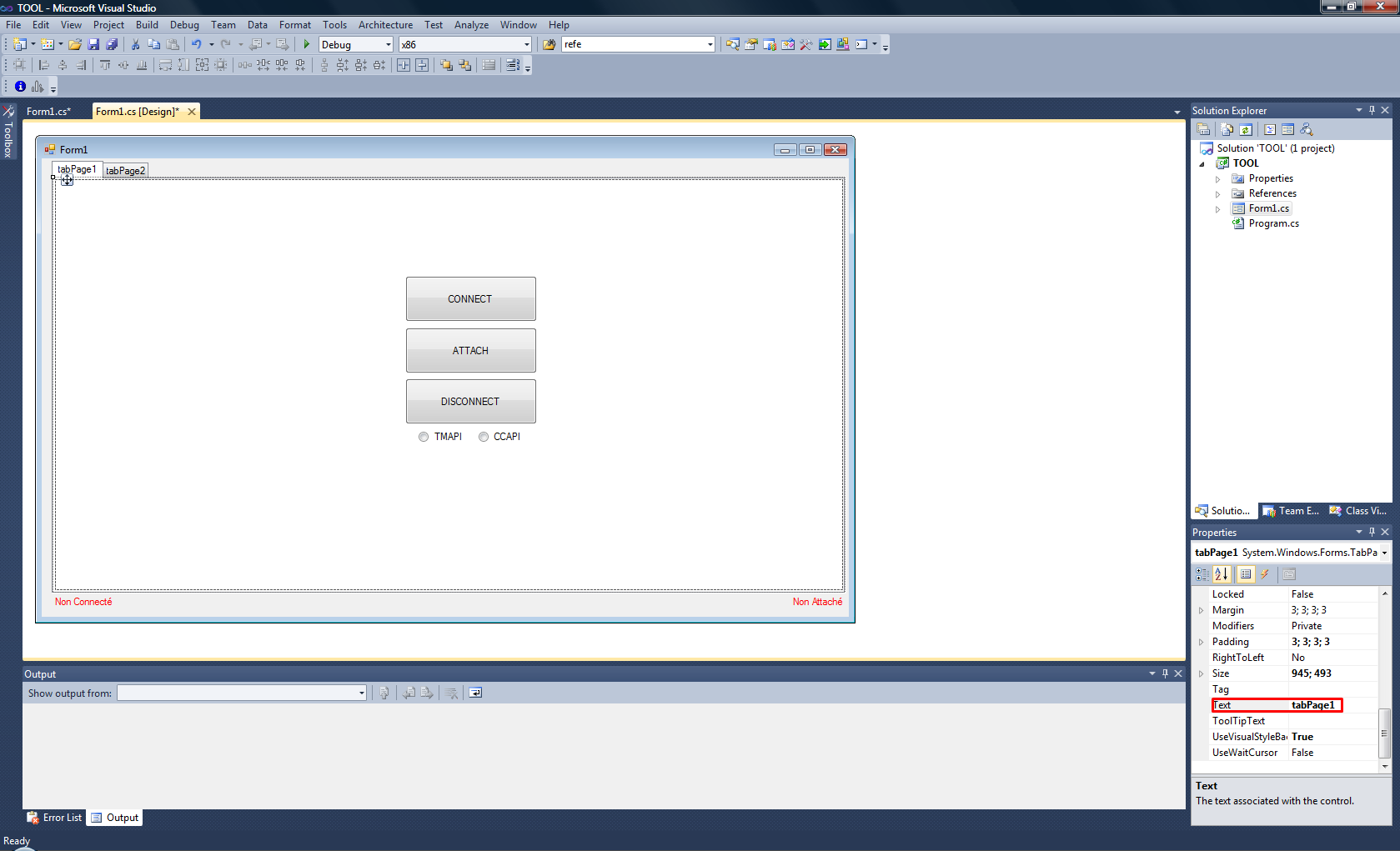
Task: Click Refresh icon in Solution Explorer
Action: coord(1246,129)
